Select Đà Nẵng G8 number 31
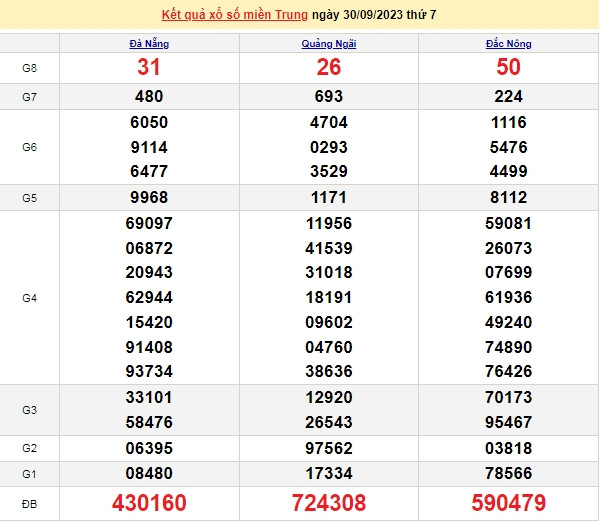Screen dimensions: 602x521 tap(149, 67)
